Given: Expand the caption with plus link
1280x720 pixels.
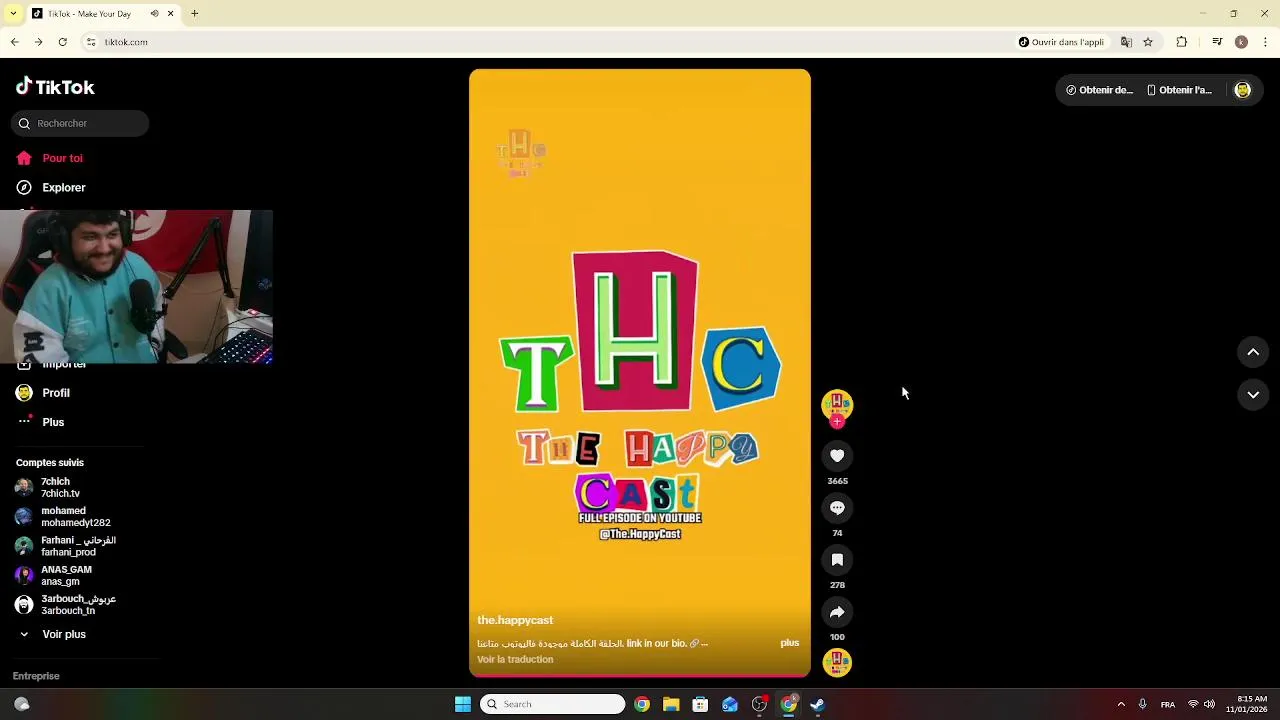Looking at the screenshot, I should click(790, 643).
